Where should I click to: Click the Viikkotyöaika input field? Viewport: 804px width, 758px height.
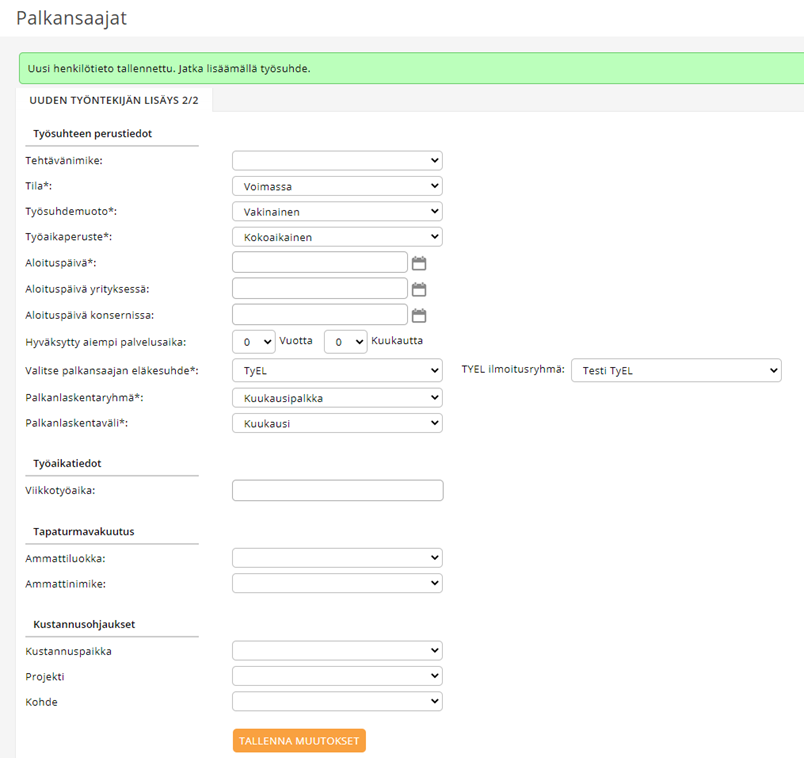pyautogui.click(x=338, y=490)
